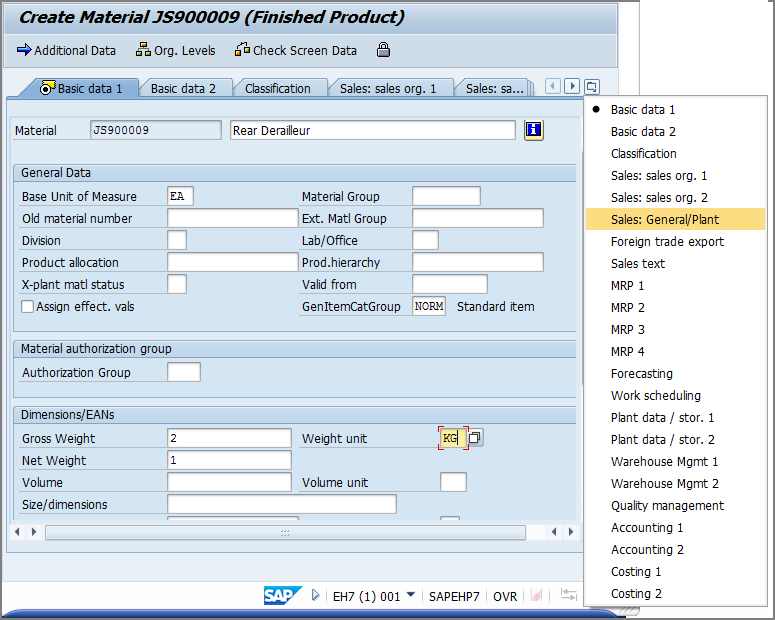Screen dimensions: 775x620
Task: Open Org. Levels from the toolbar
Action: click(x=175, y=50)
